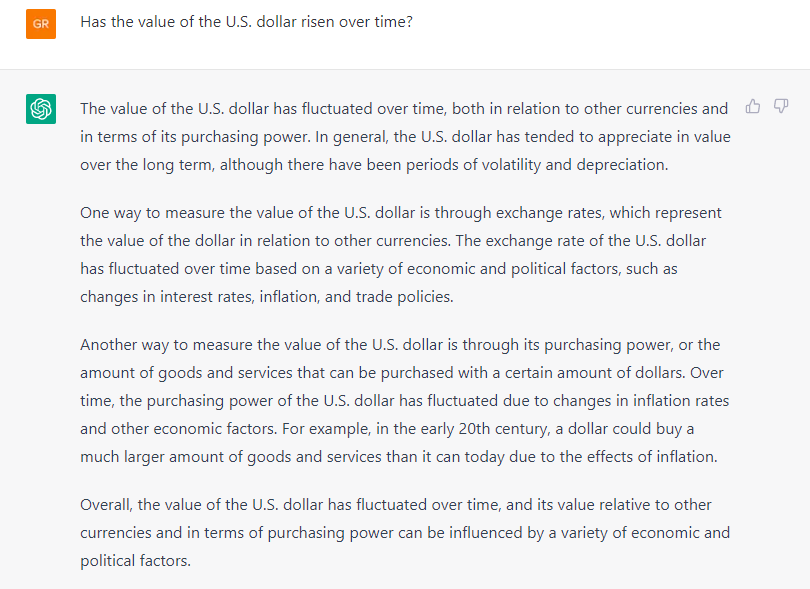810x589 pixels.
Task: Click the thumbs down feedback icon
Action: point(781,106)
